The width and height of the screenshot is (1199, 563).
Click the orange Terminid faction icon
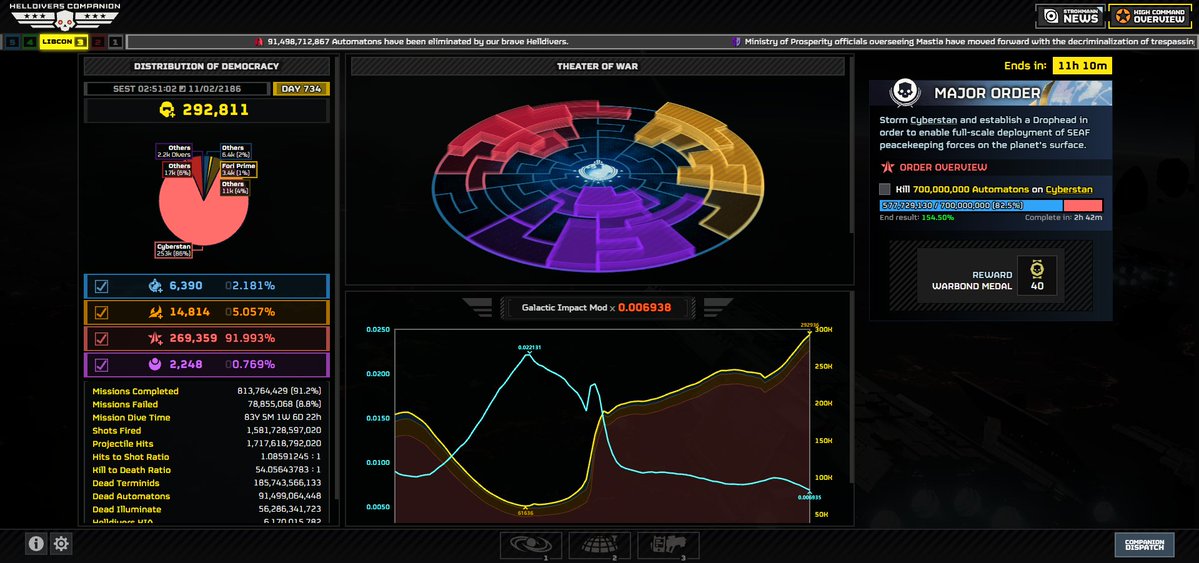tap(156, 312)
